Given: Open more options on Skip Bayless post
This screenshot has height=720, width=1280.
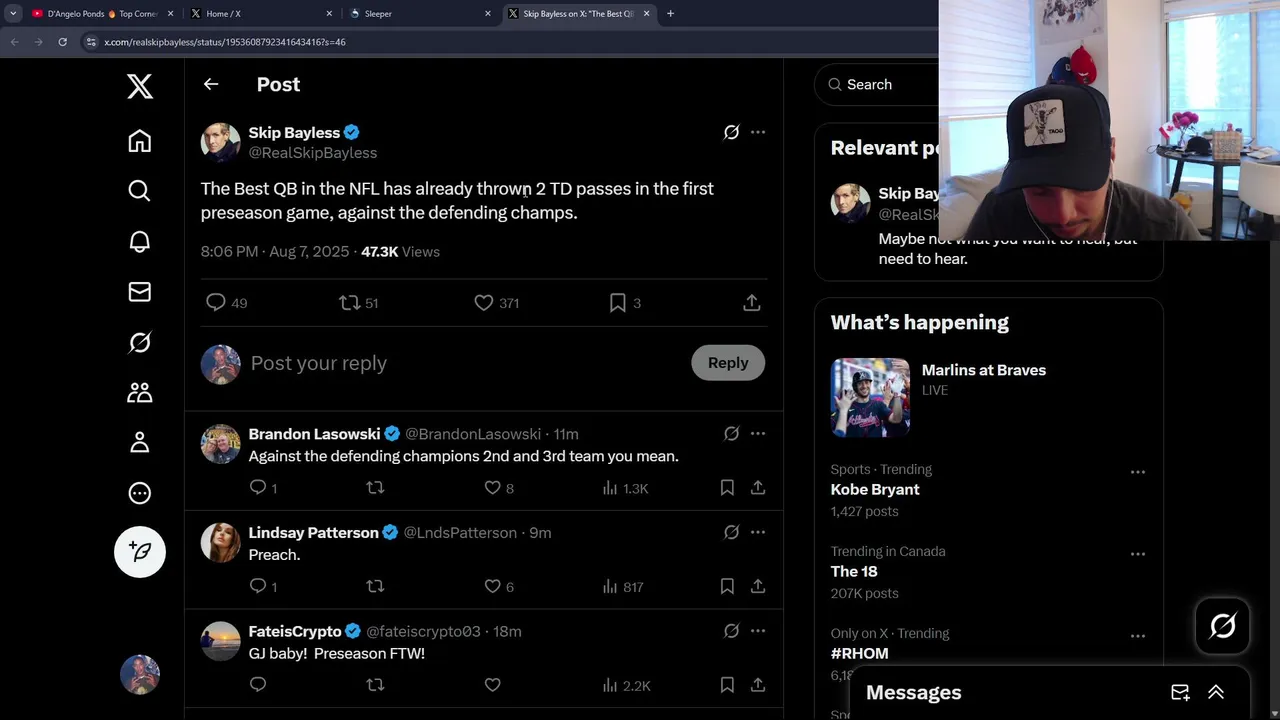Looking at the screenshot, I should pyautogui.click(x=758, y=132).
